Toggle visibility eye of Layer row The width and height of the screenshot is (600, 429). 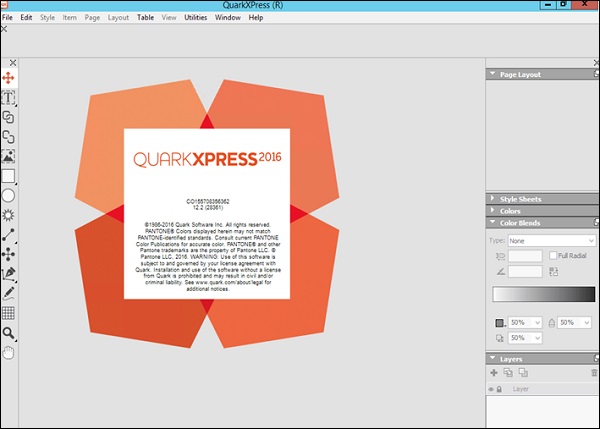click(x=491, y=389)
